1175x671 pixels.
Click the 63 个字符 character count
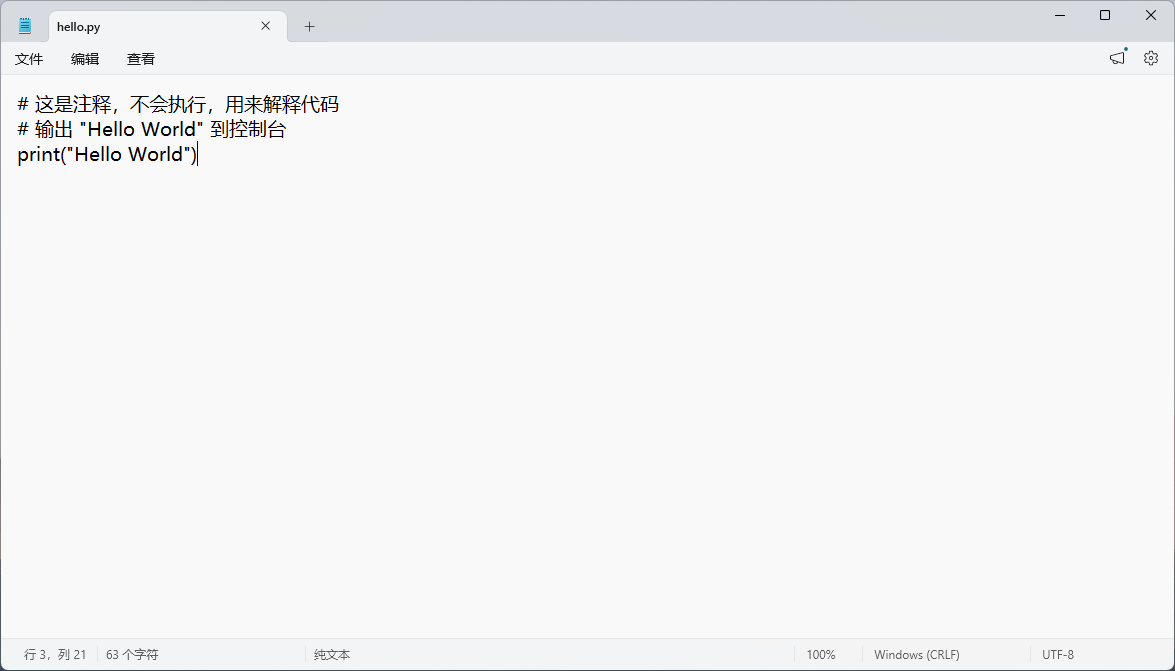pyautogui.click(x=132, y=655)
